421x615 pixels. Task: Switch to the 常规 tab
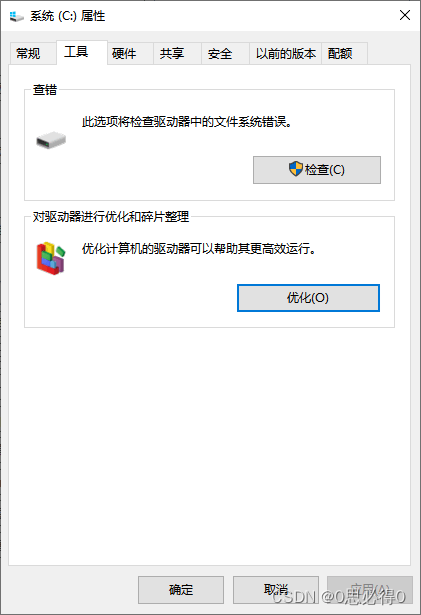coord(28,53)
